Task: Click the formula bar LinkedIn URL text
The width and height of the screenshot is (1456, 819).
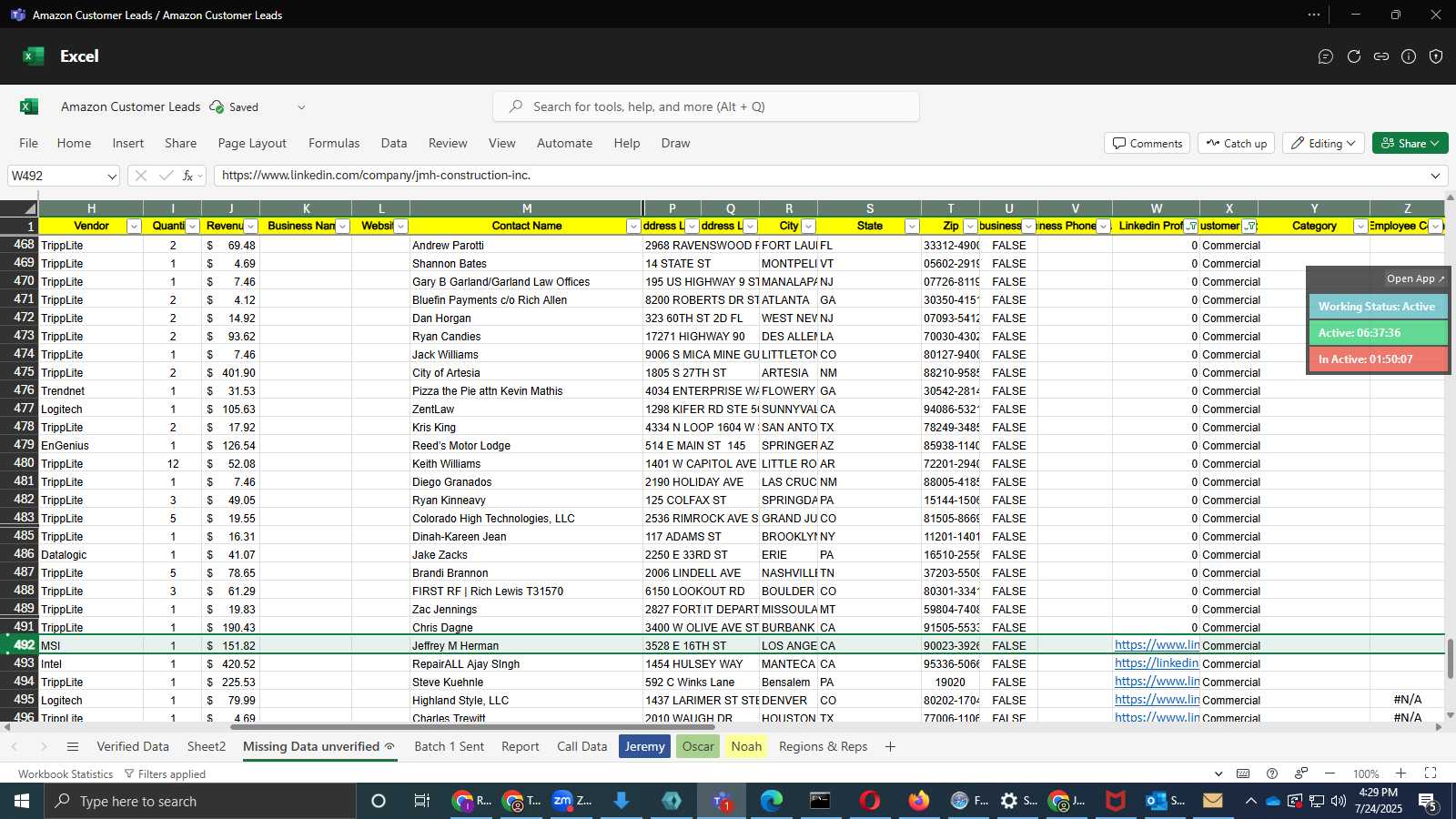Action: pos(376,176)
